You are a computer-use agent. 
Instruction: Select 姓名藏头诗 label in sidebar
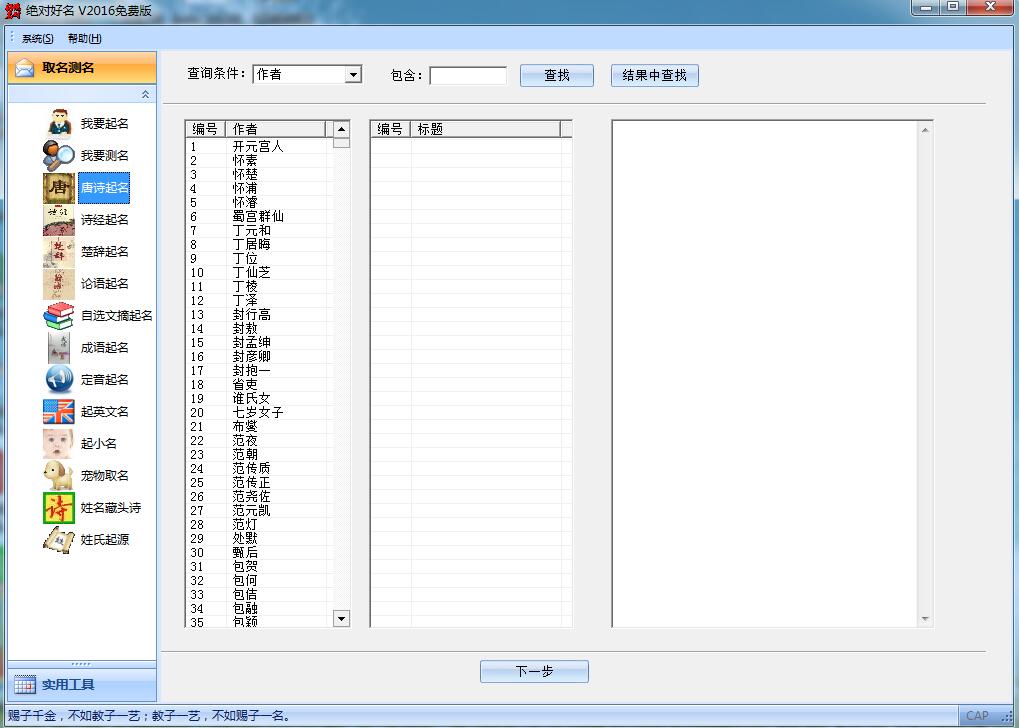(110, 508)
